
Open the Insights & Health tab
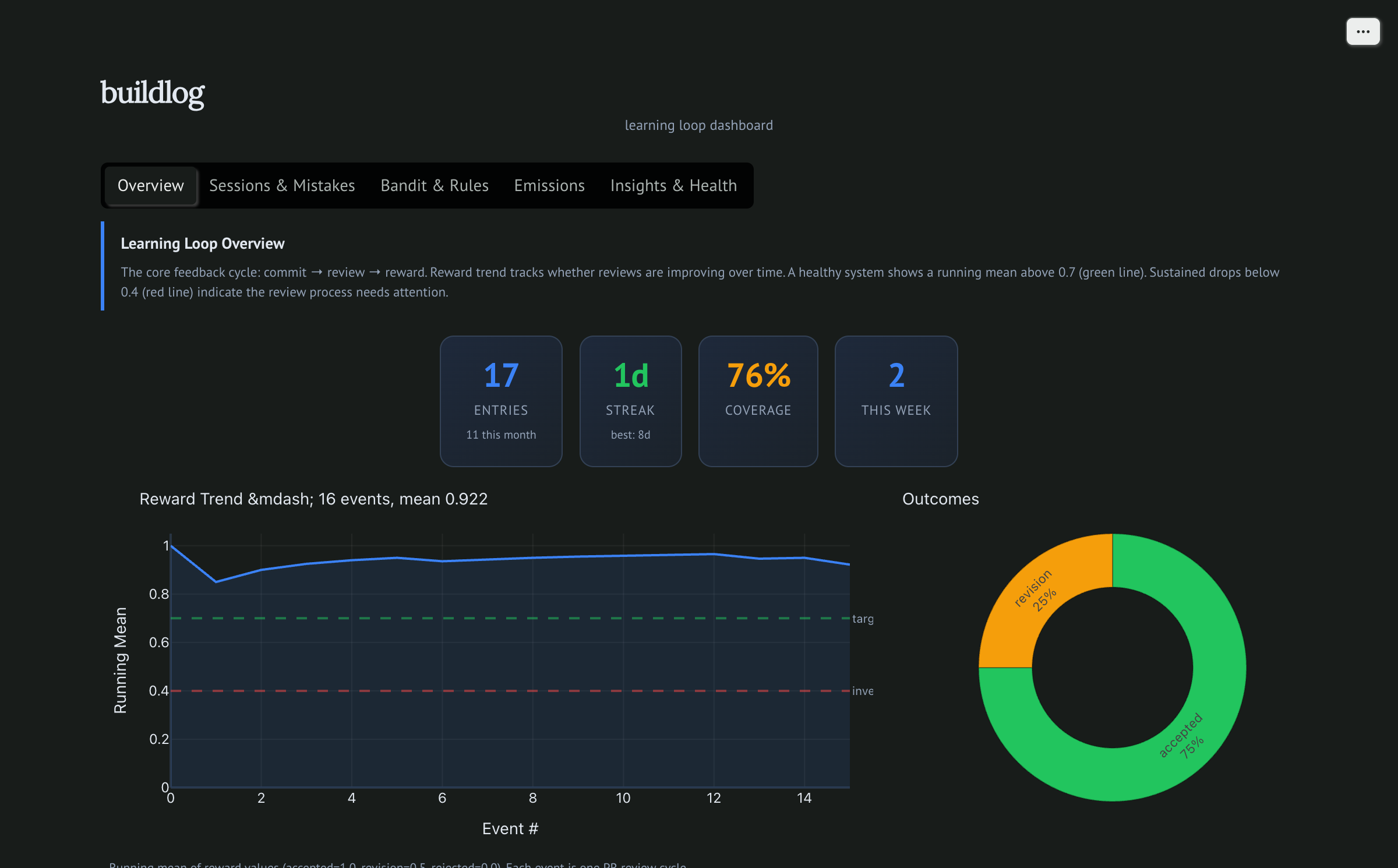click(673, 185)
